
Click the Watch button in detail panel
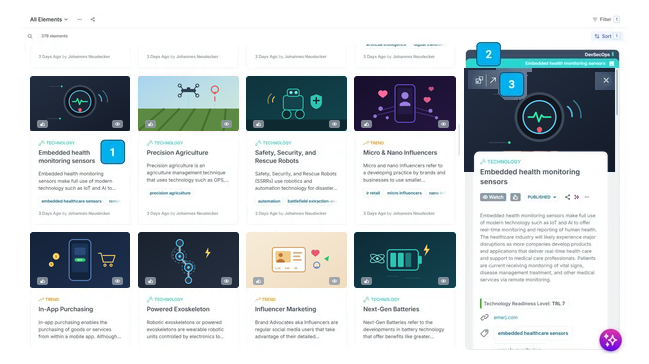pyautogui.click(x=493, y=197)
